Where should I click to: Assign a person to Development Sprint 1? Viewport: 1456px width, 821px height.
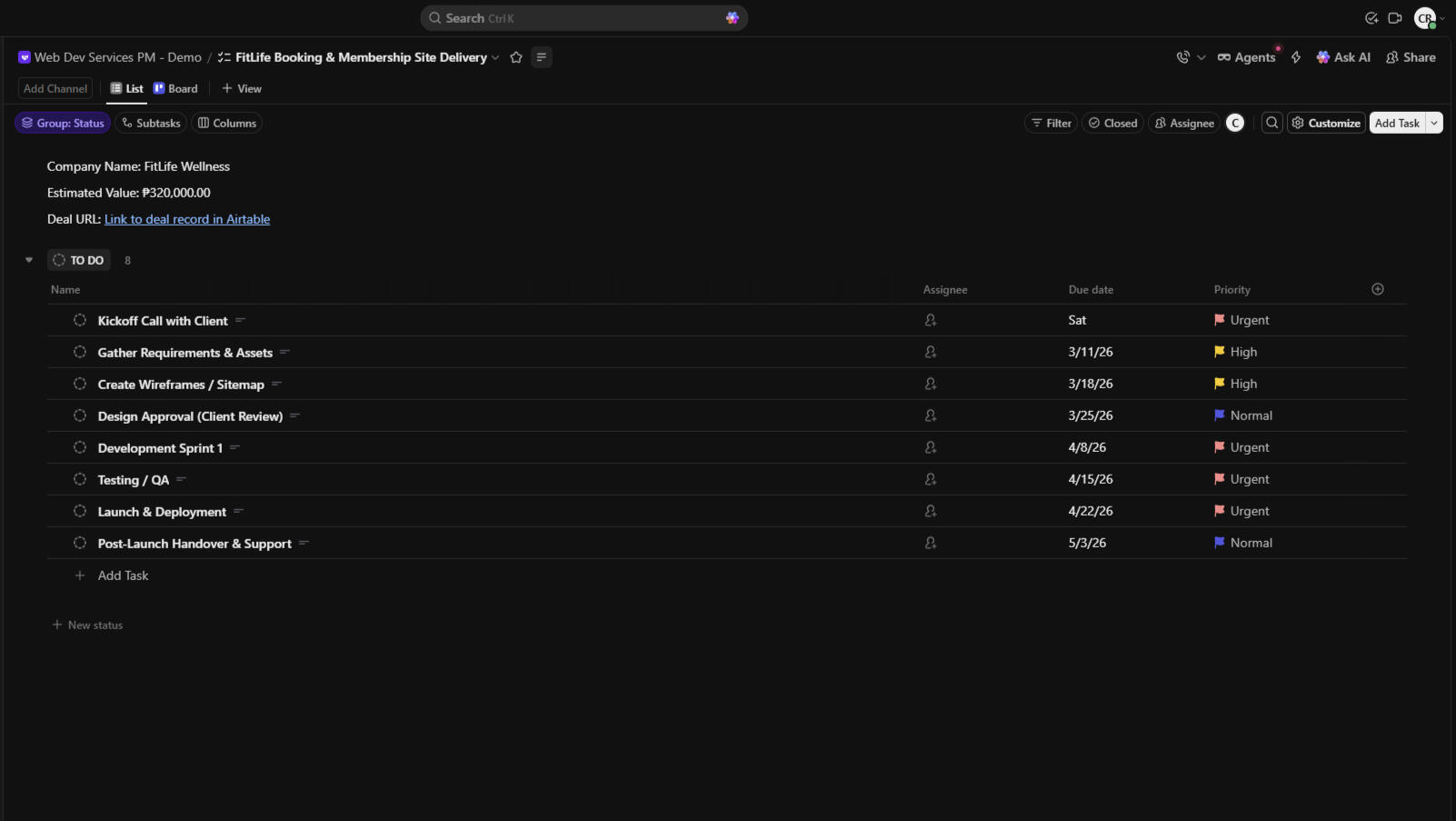click(x=931, y=447)
